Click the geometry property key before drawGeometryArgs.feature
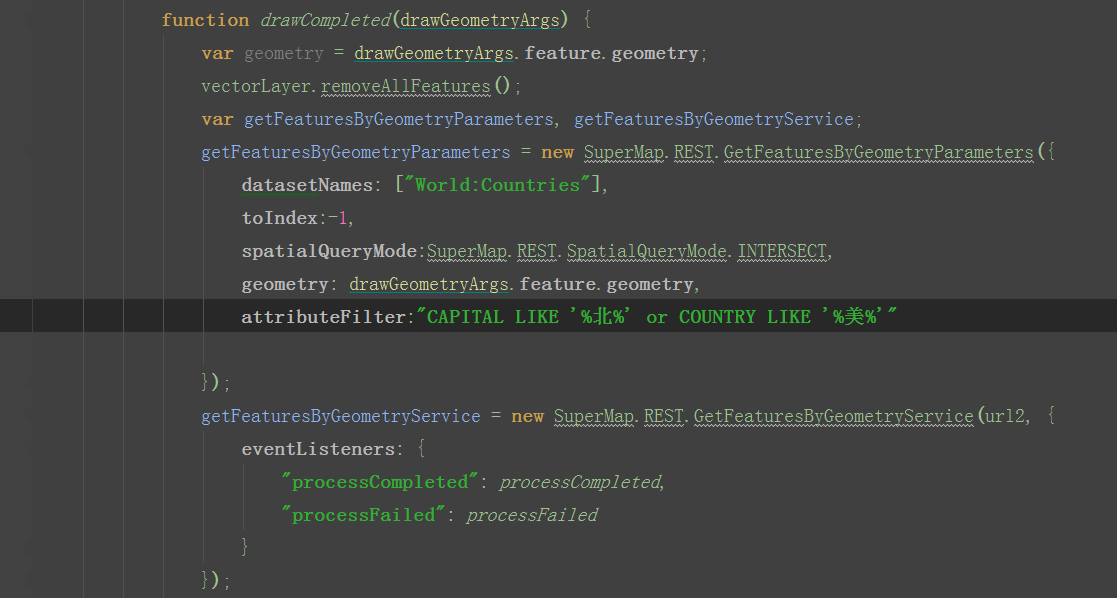The width and height of the screenshot is (1117, 598). 285,284
